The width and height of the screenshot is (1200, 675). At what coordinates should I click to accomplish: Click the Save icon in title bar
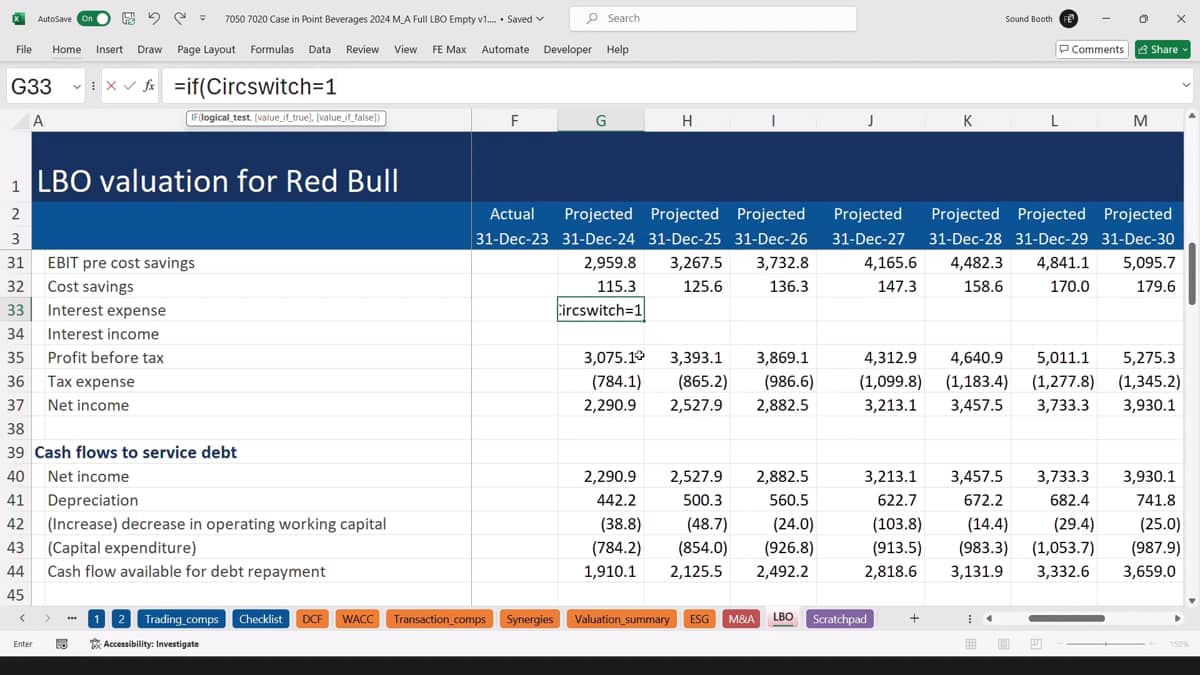point(129,18)
